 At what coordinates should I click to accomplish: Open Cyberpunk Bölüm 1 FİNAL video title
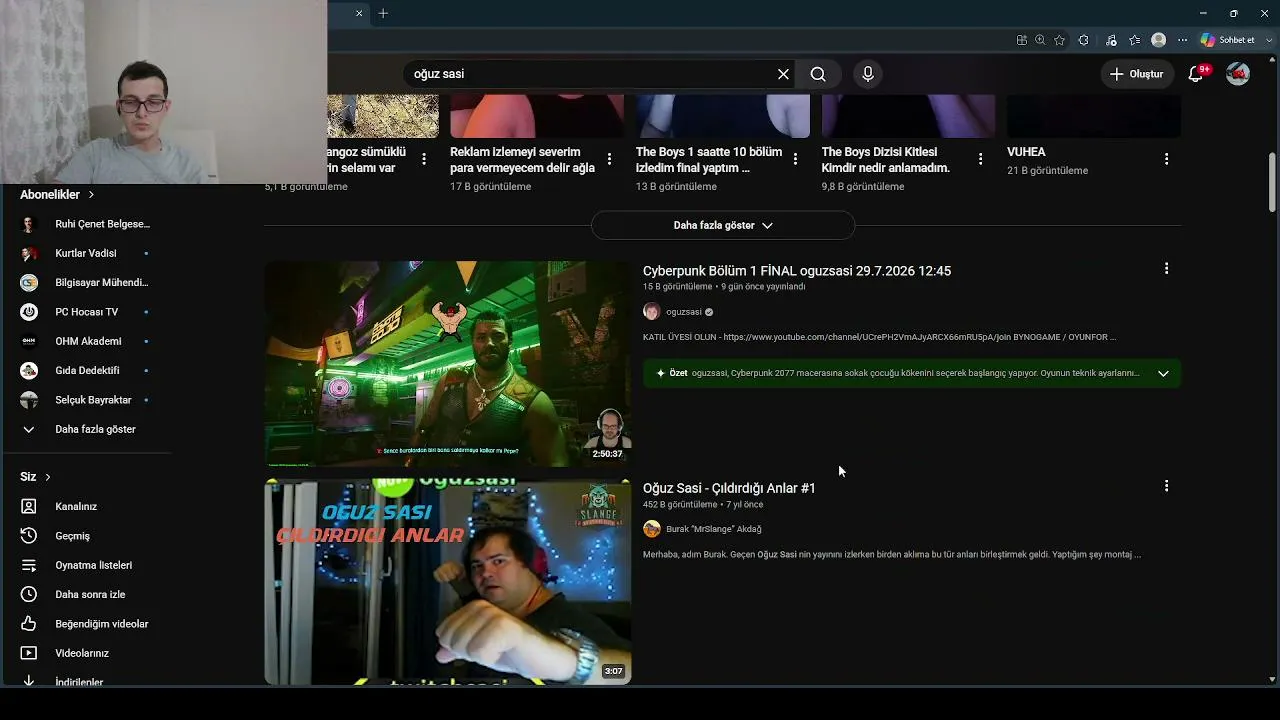point(797,271)
